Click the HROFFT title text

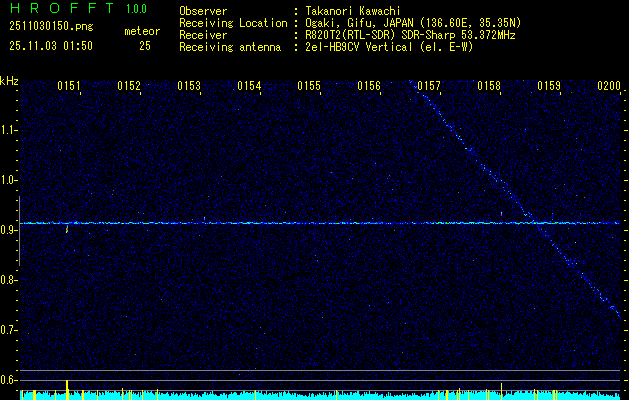(x=62, y=8)
